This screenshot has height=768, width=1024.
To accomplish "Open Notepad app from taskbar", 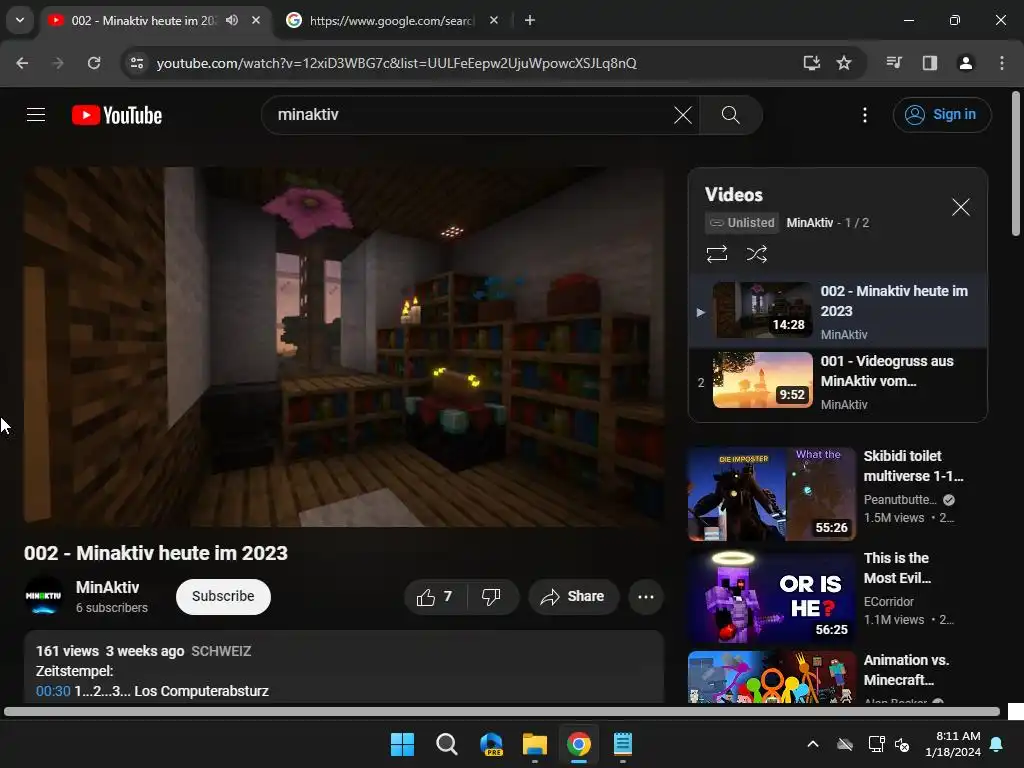I will [623, 744].
